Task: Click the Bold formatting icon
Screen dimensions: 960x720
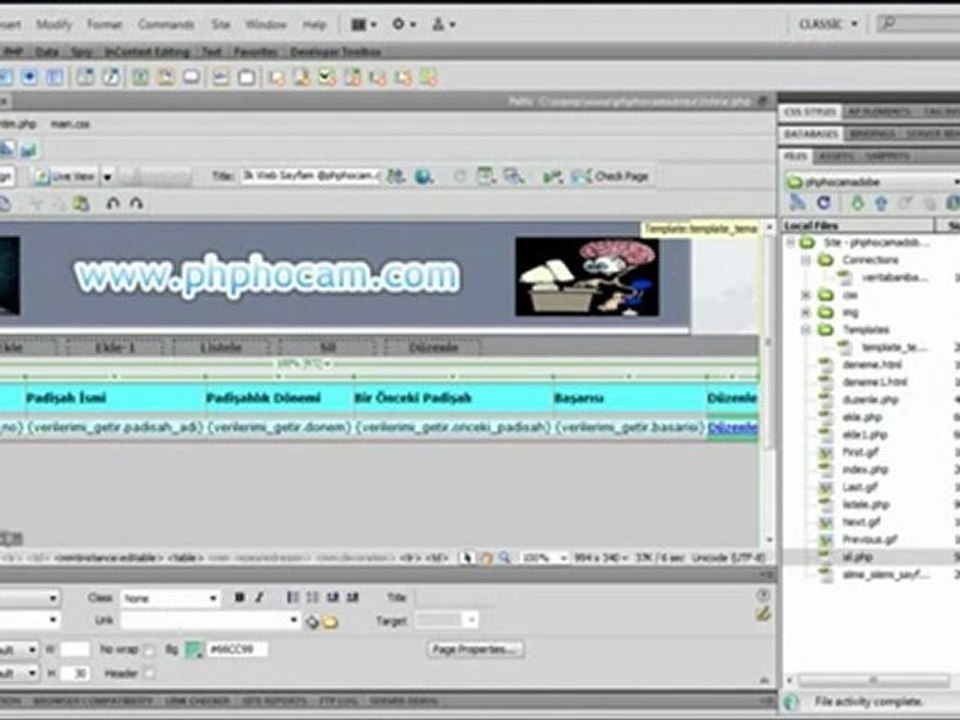Action: [239, 597]
